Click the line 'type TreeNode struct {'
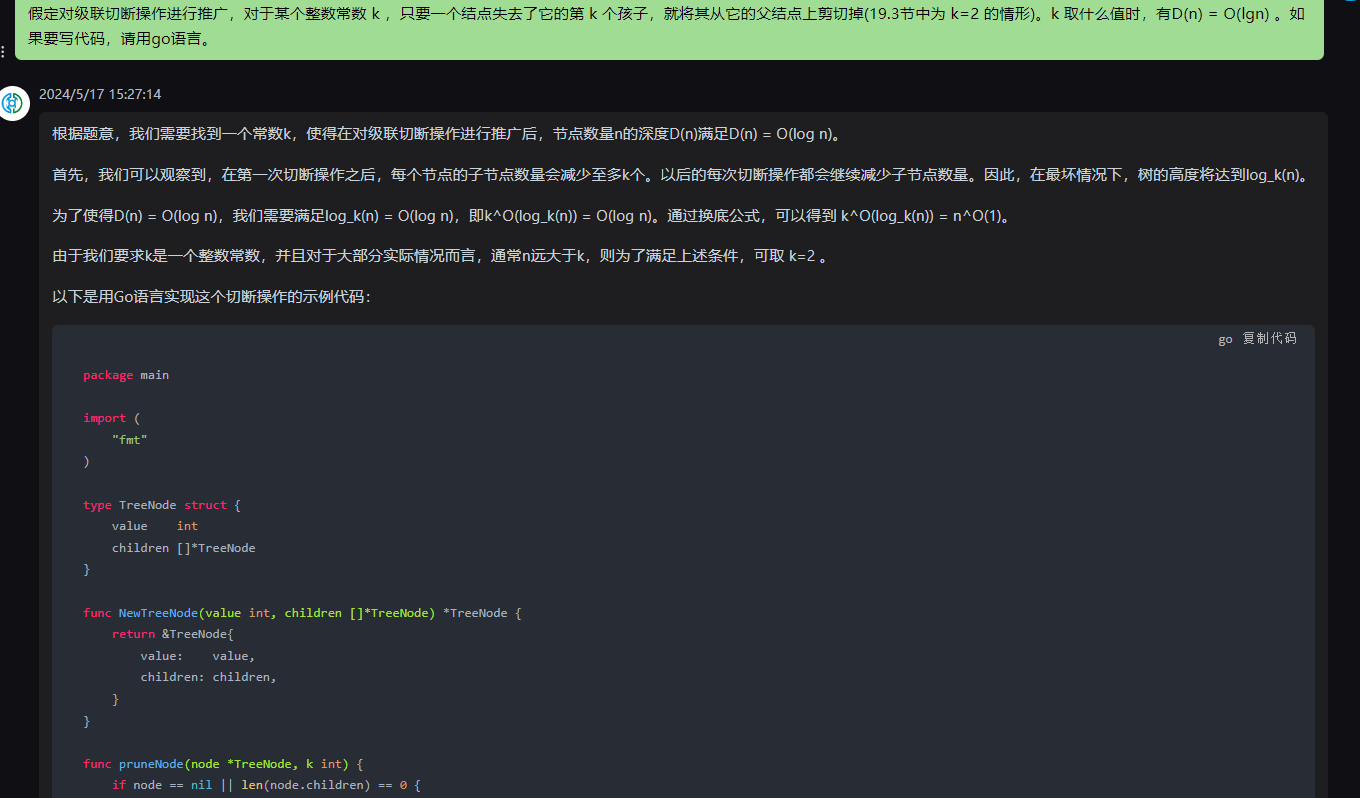Screen dimensions: 1360x798 point(162,505)
